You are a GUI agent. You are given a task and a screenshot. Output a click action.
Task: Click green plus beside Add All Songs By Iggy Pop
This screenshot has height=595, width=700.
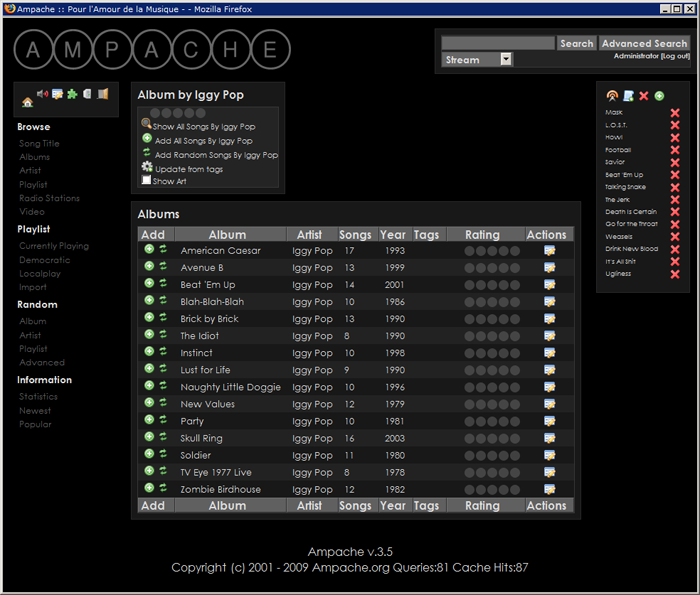(147, 138)
